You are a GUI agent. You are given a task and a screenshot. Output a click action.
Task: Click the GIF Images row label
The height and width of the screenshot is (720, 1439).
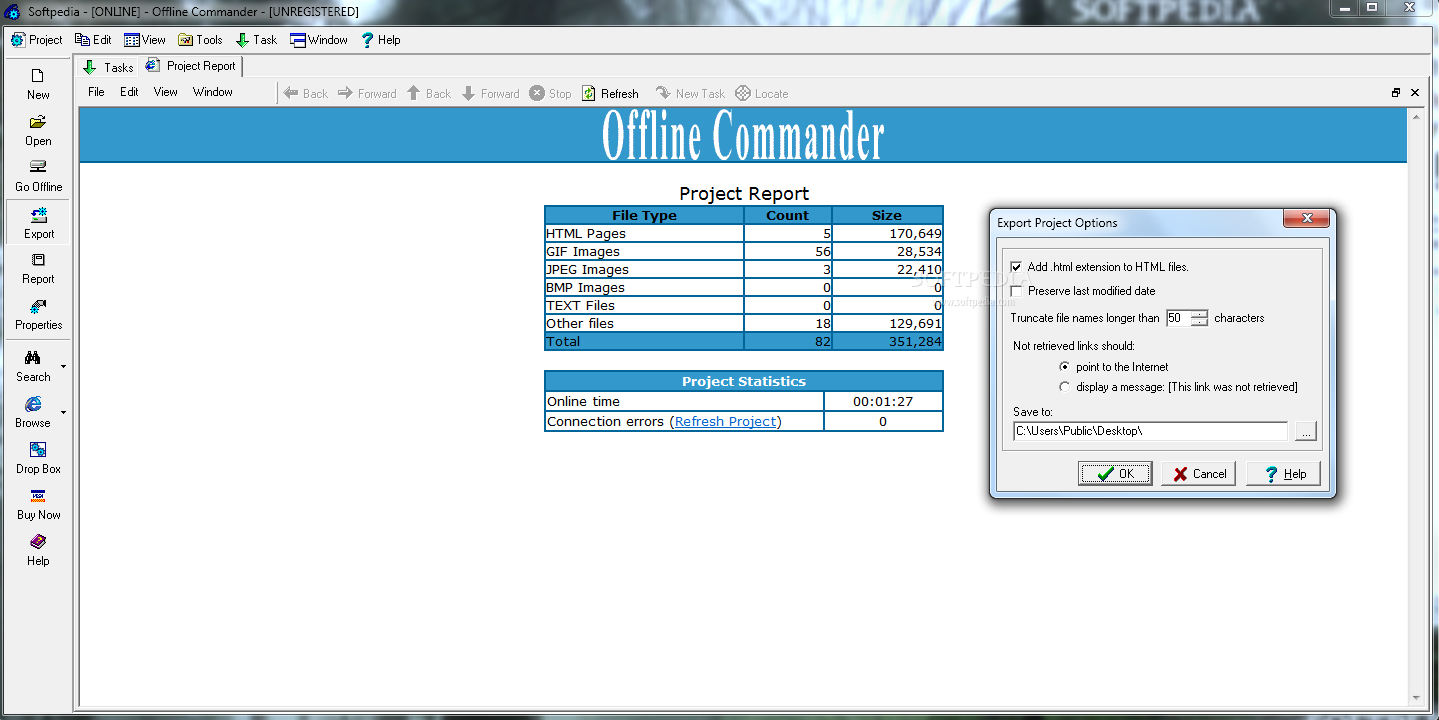(583, 251)
